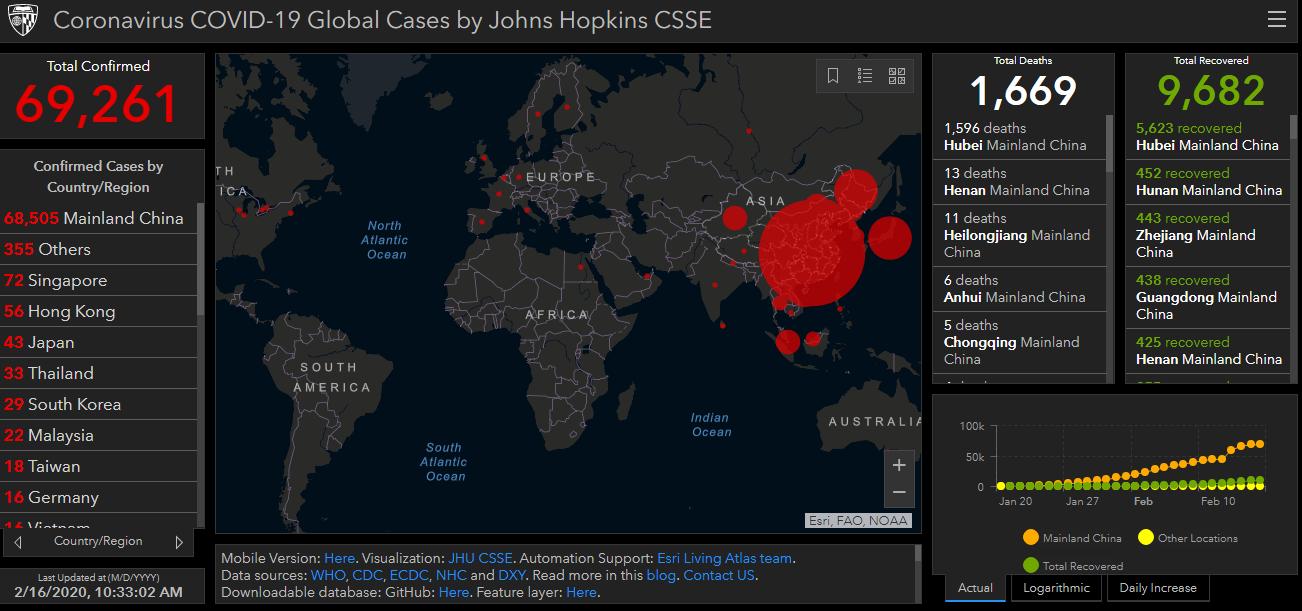The height and width of the screenshot is (611, 1302).
Task: Select Japan in the country list
Action: click(98, 342)
